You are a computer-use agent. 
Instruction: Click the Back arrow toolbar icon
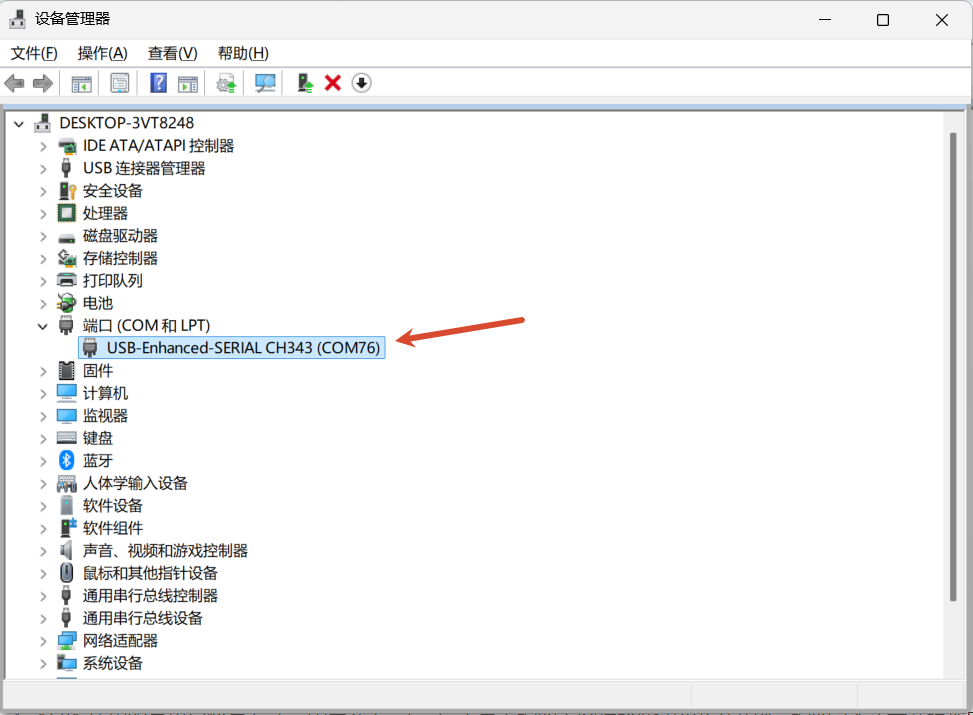point(14,83)
